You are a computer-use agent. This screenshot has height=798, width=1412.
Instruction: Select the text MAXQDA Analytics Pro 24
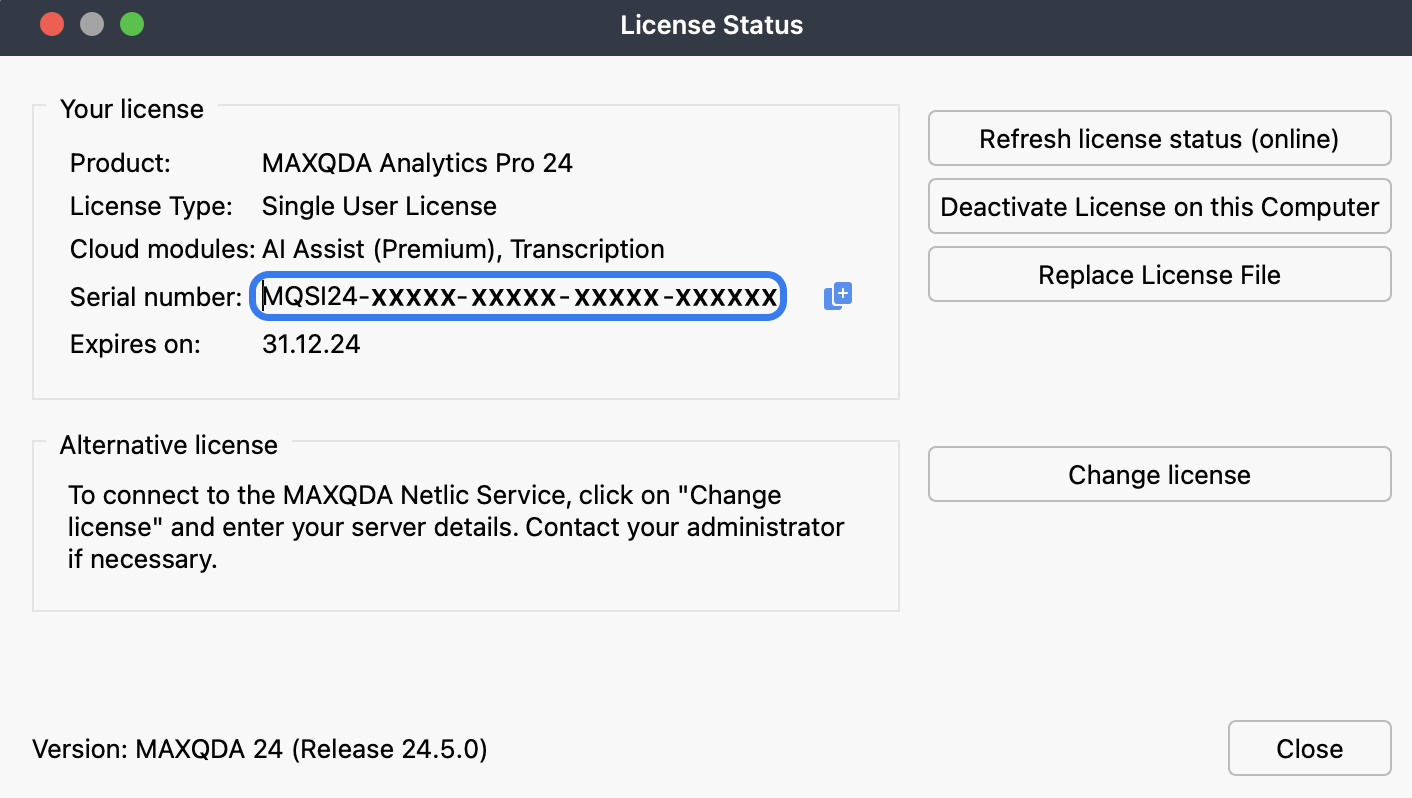point(417,162)
